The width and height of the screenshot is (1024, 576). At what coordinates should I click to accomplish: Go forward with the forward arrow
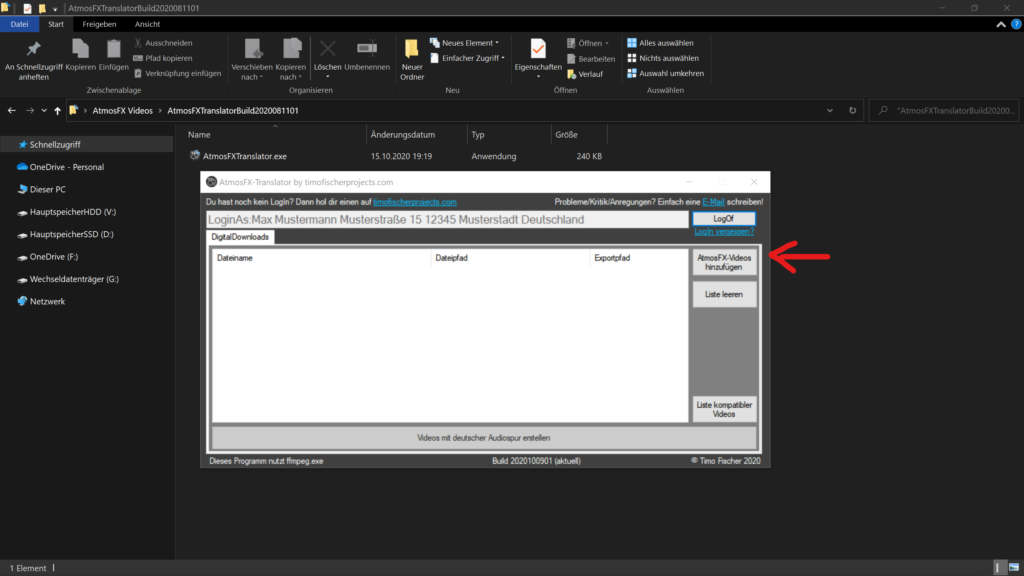click(30, 110)
